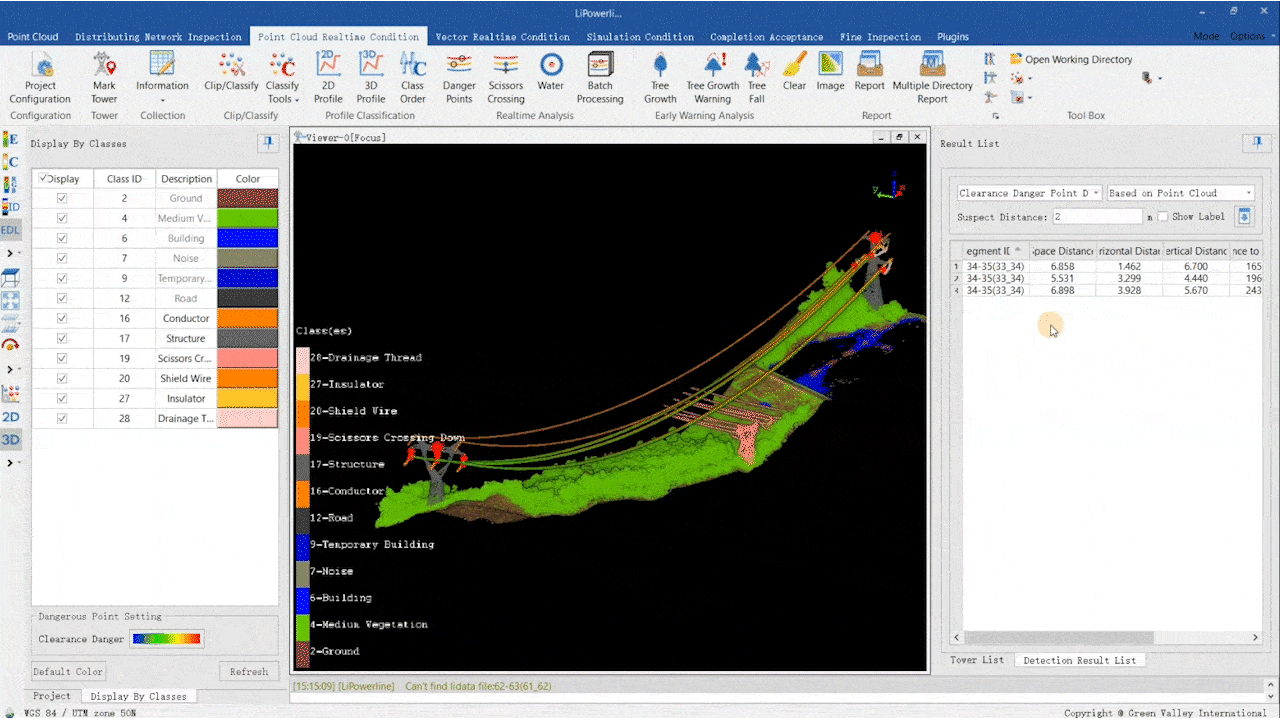This screenshot has width=1280, height=720.
Task: Switch to 2D view in left sidebar
Action: pyautogui.click(x=11, y=416)
